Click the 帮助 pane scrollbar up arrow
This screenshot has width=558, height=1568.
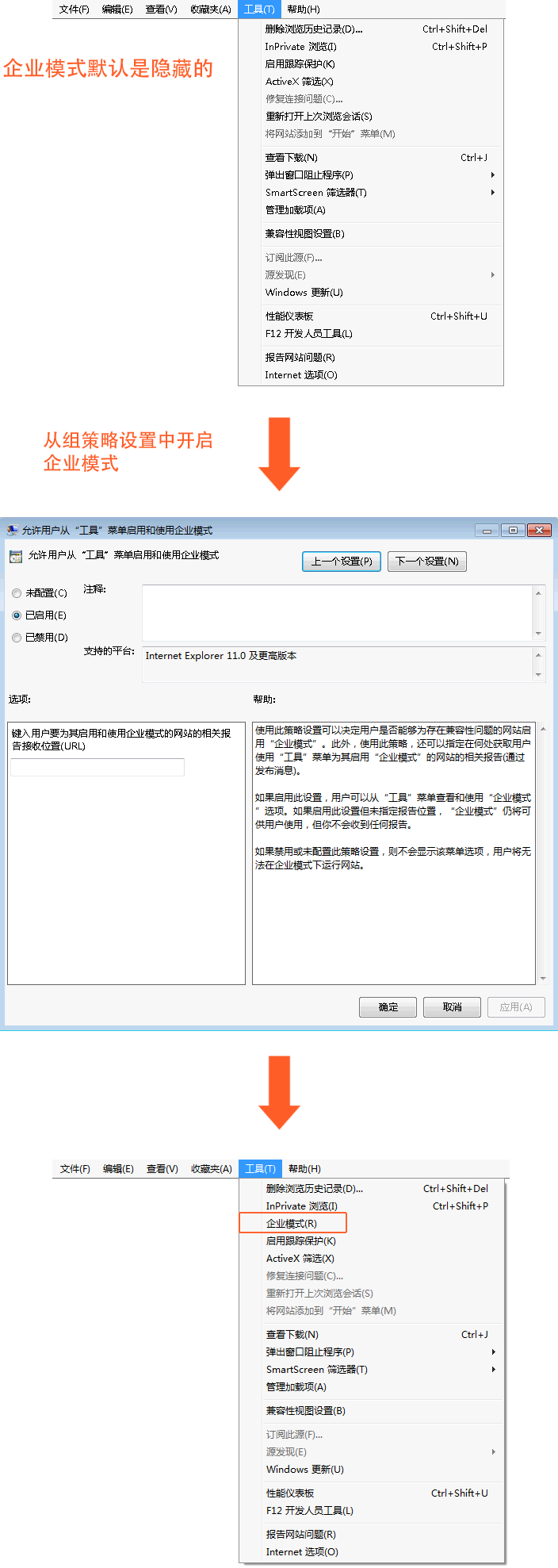[543, 728]
